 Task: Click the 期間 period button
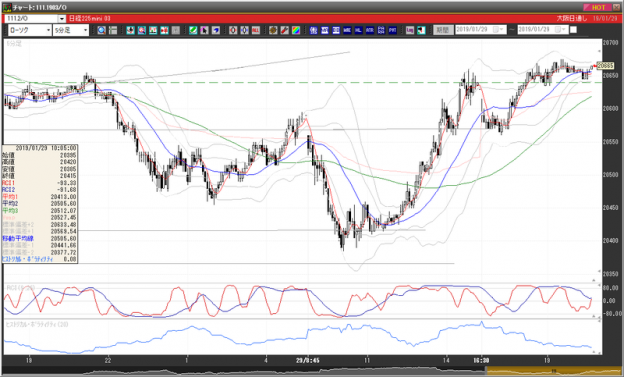443,30
